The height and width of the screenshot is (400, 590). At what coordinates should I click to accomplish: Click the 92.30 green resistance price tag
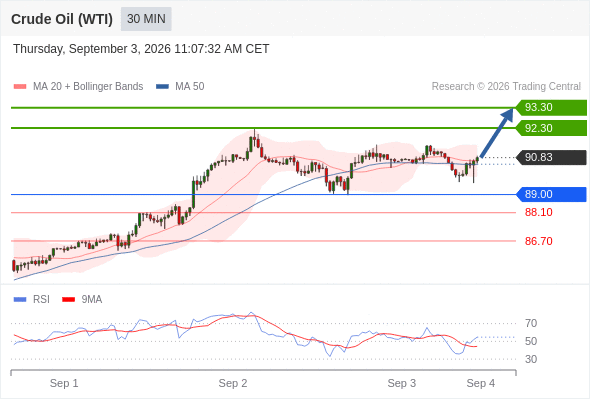pyautogui.click(x=551, y=128)
